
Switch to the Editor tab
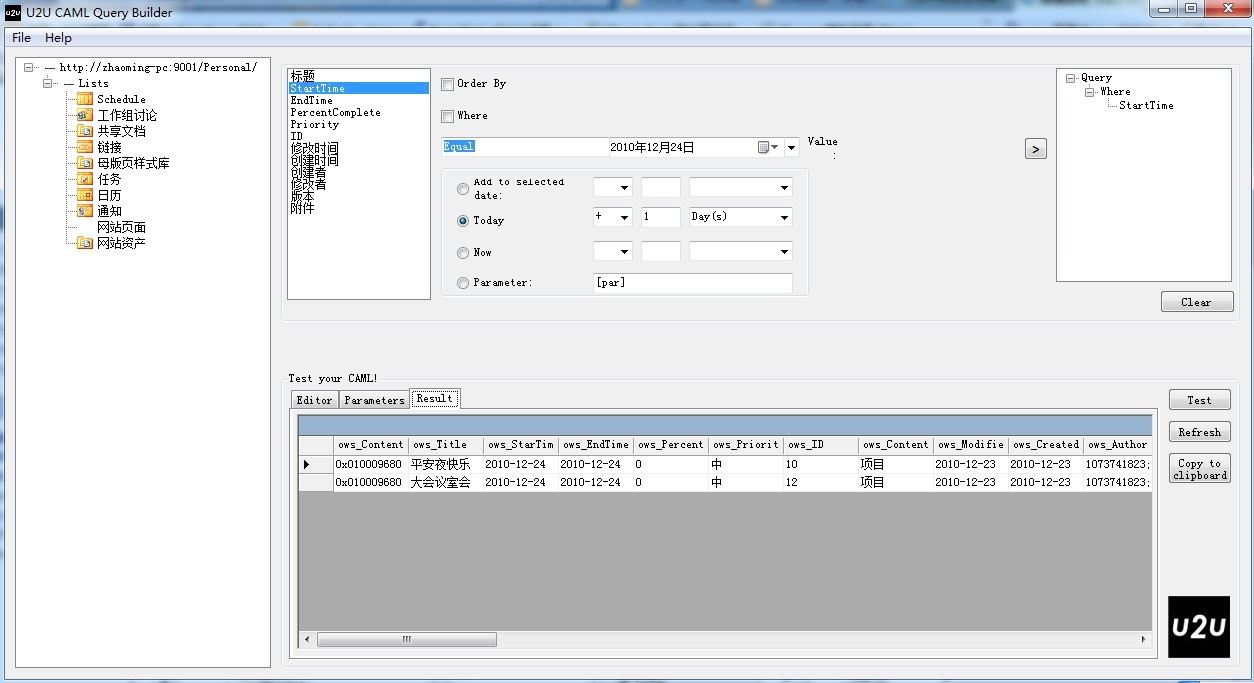[x=314, y=400]
